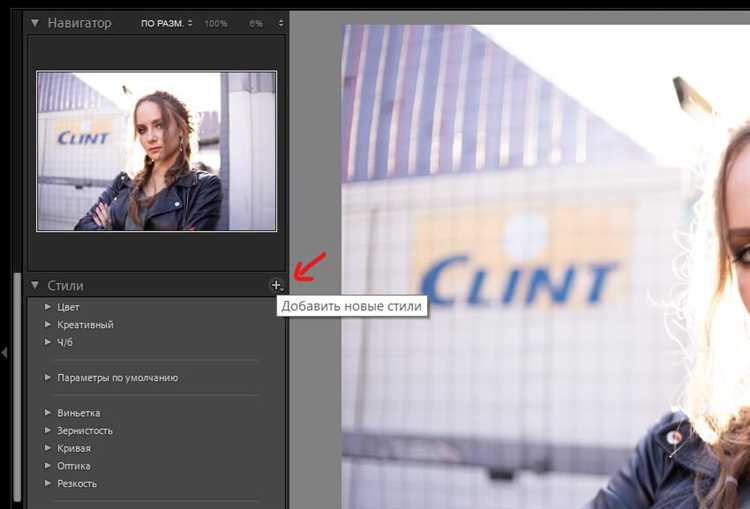Select the Ч/б label

click(x=65, y=342)
